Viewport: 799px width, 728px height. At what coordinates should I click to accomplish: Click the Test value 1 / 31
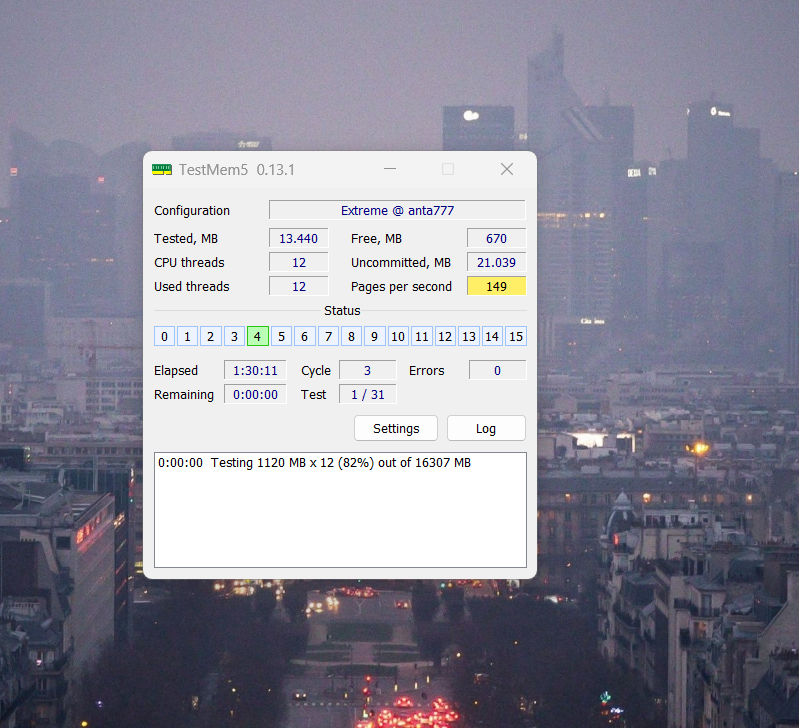click(367, 394)
